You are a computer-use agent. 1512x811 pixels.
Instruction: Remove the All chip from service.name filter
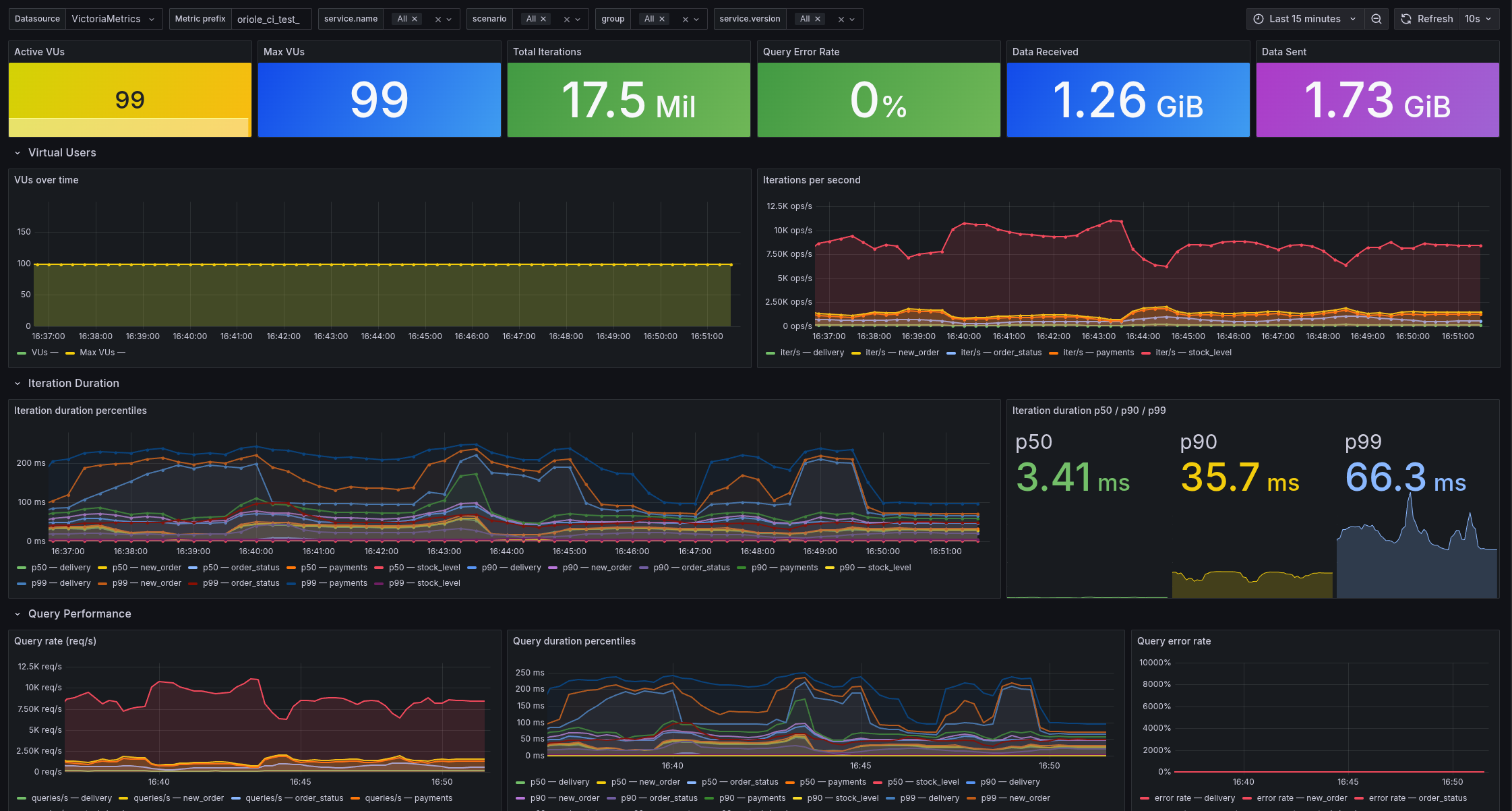[414, 18]
